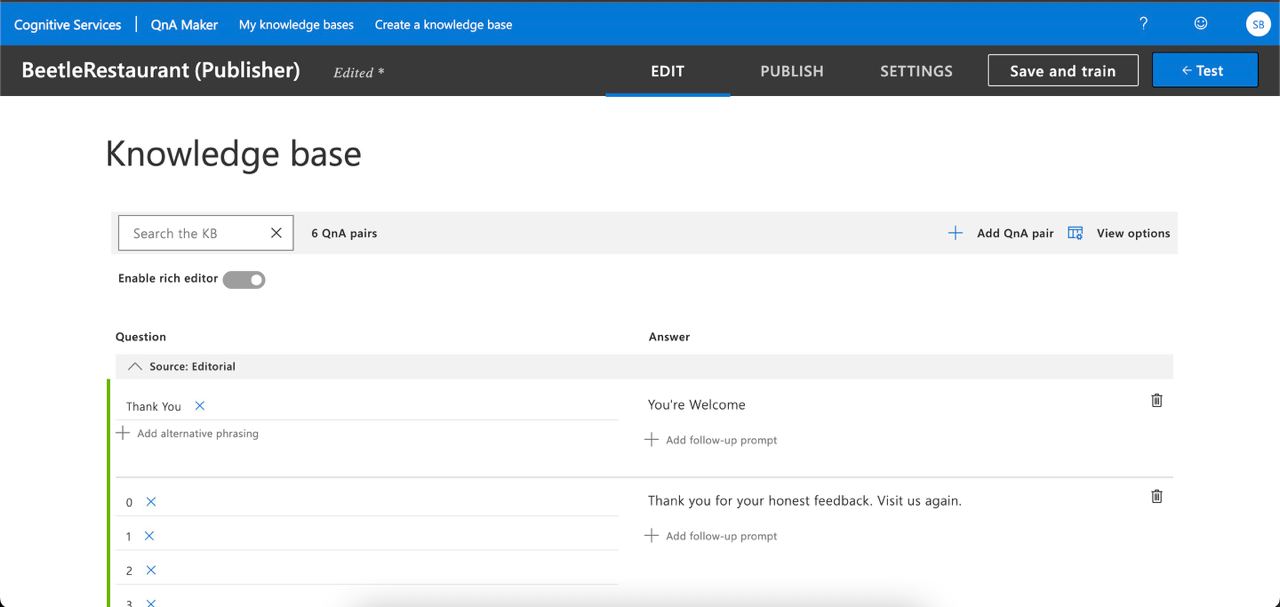Edit the Thank you for your honest feedback answer

click(x=805, y=501)
